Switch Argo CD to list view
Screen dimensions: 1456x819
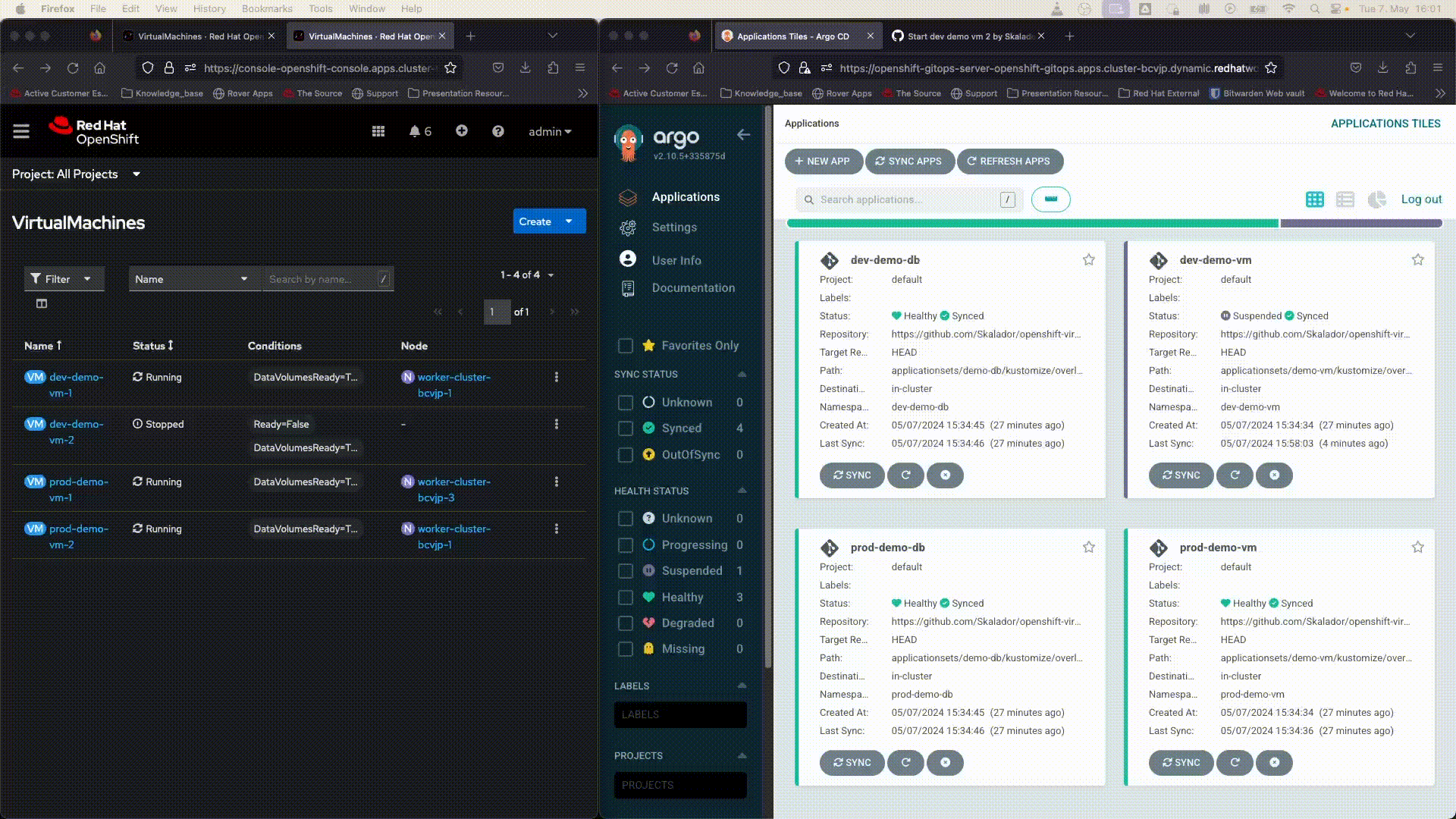(x=1345, y=199)
